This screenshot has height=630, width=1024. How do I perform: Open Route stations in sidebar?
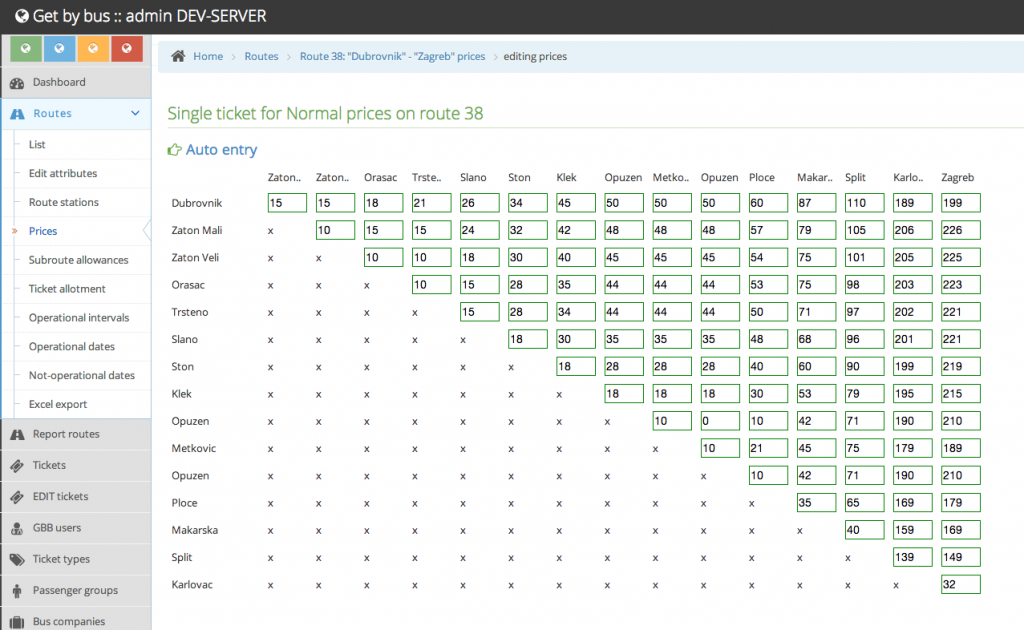pos(63,202)
